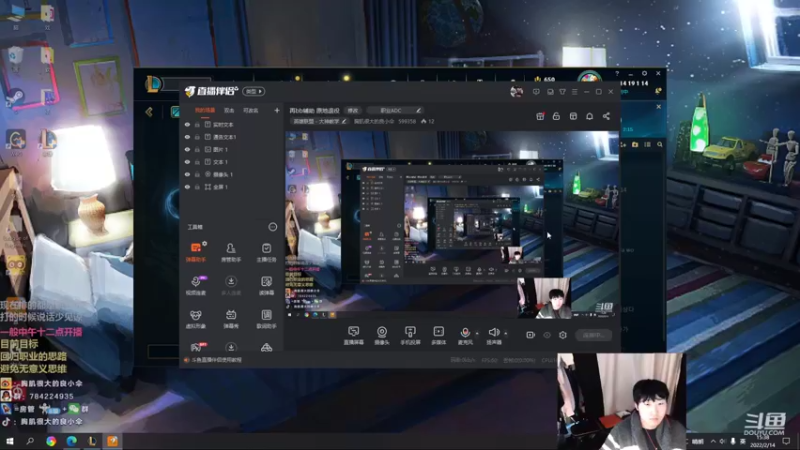This screenshot has width=800, height=450.
Task: Add a 摄像头 camera source from bottom bar
Action: click(382, 335)
